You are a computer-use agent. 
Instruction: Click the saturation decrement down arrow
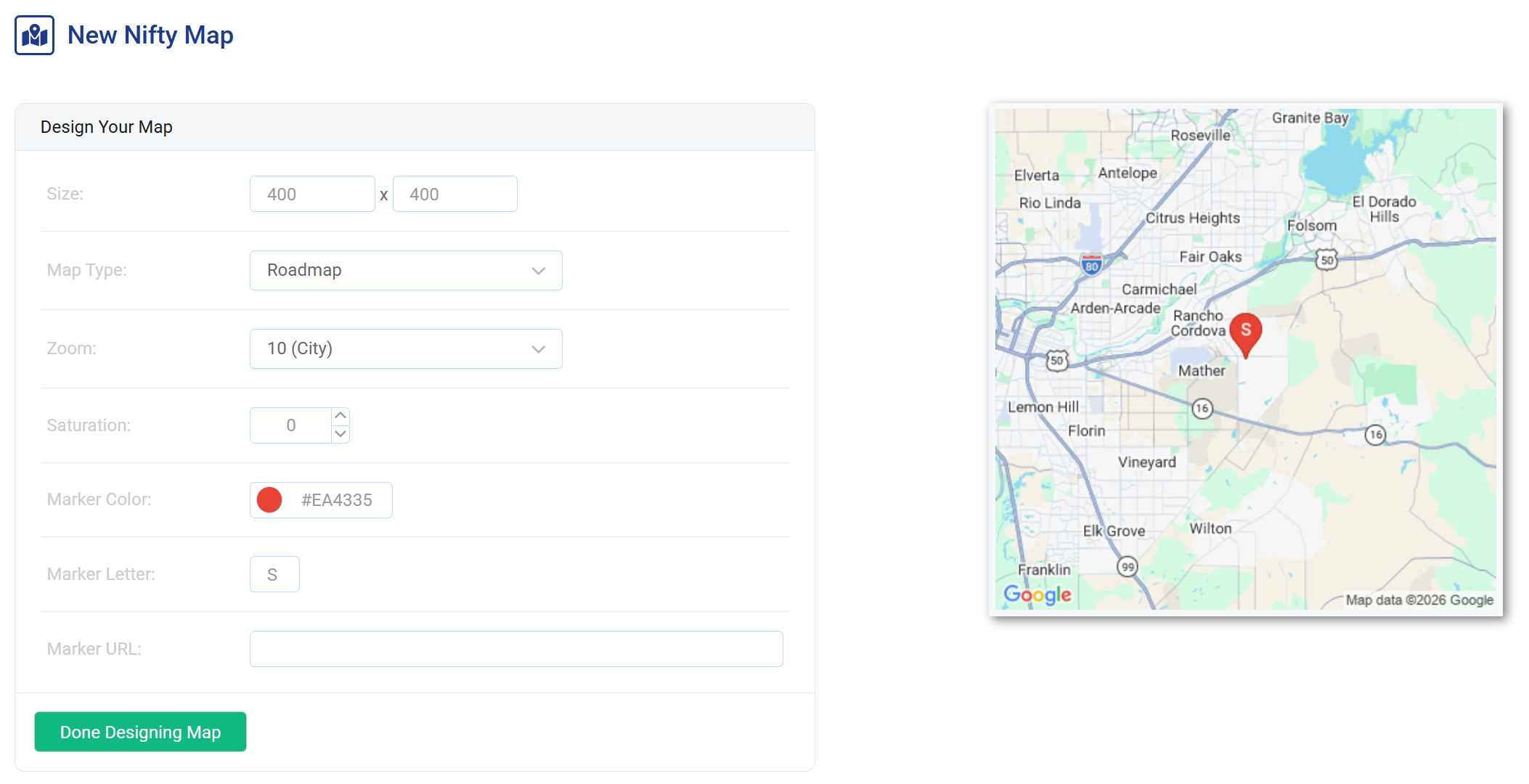(x=340, y=435)
